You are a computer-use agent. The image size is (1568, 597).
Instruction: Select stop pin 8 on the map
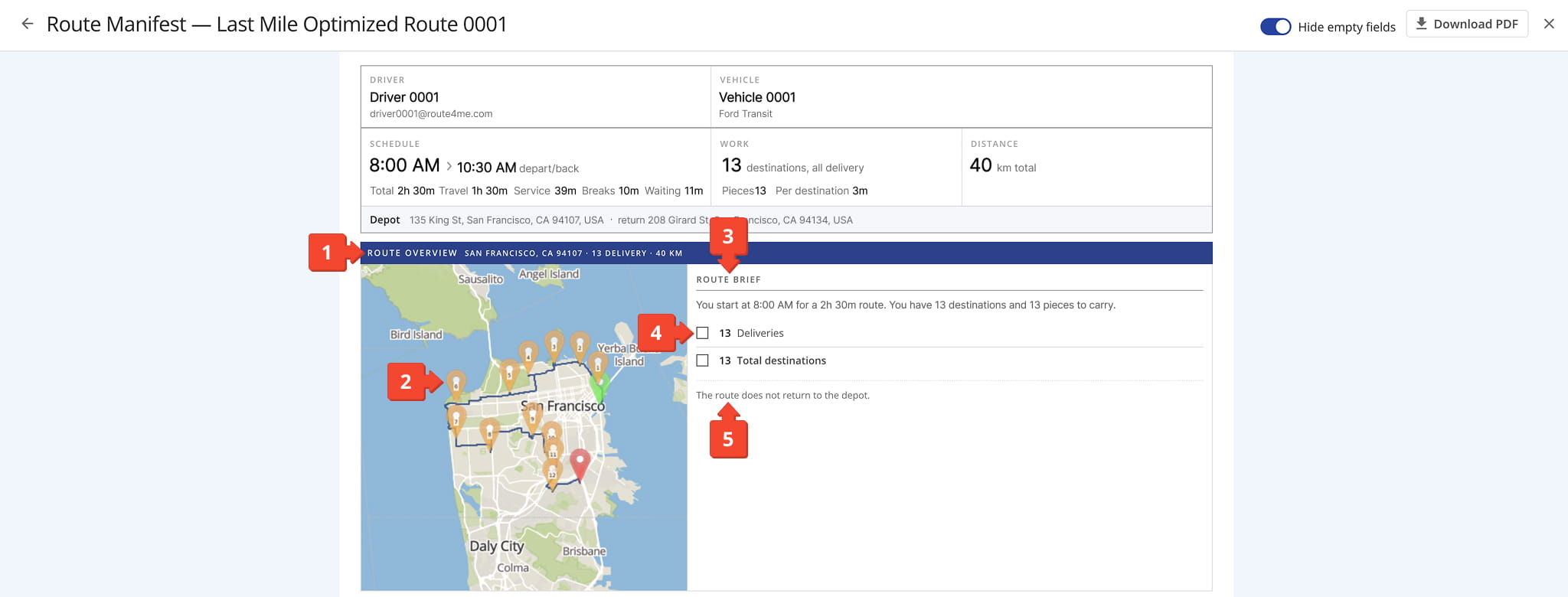click(489, 434)
